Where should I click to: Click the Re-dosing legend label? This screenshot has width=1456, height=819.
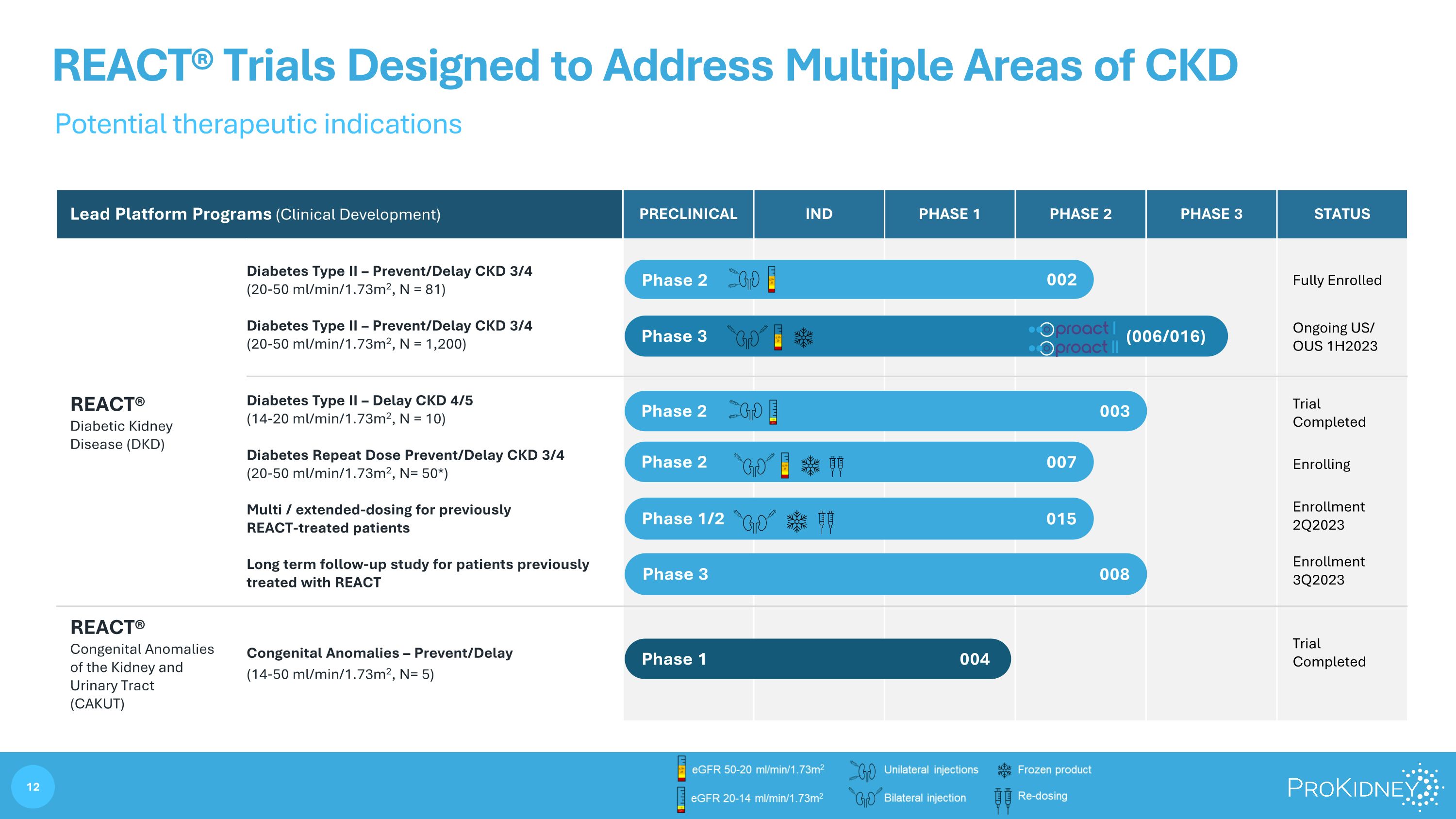coord(1042,796)
